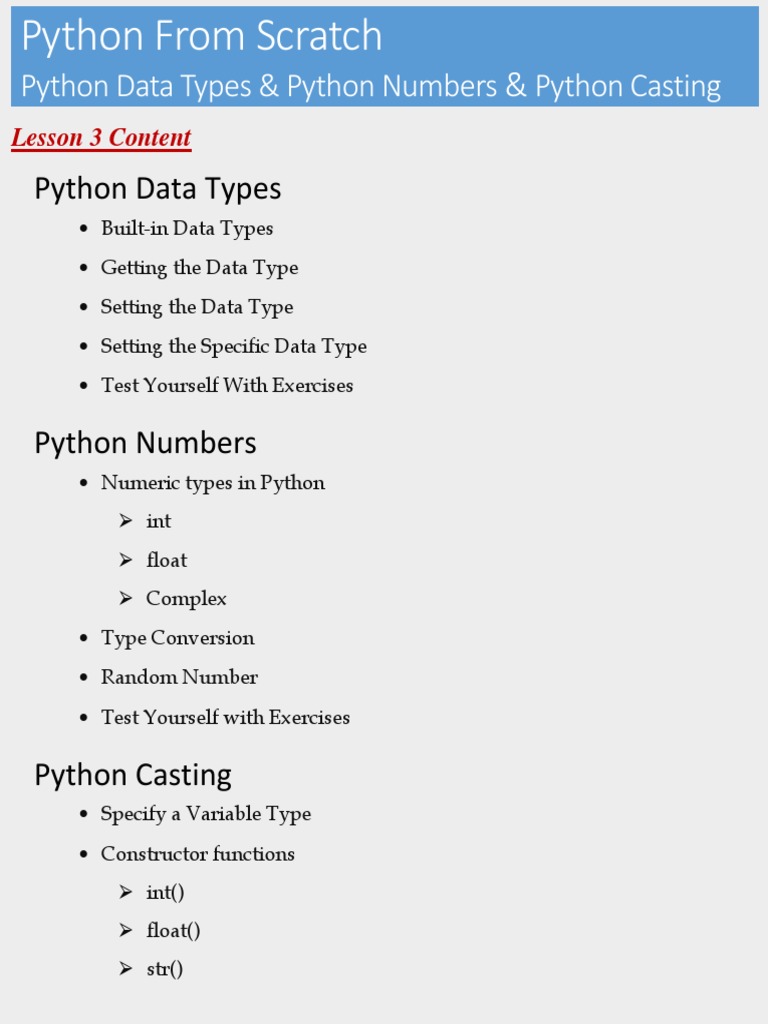Click the "Numeric types in Python" bullet
The width and height of the screenshot is (768, 1024).
(212, 483)
